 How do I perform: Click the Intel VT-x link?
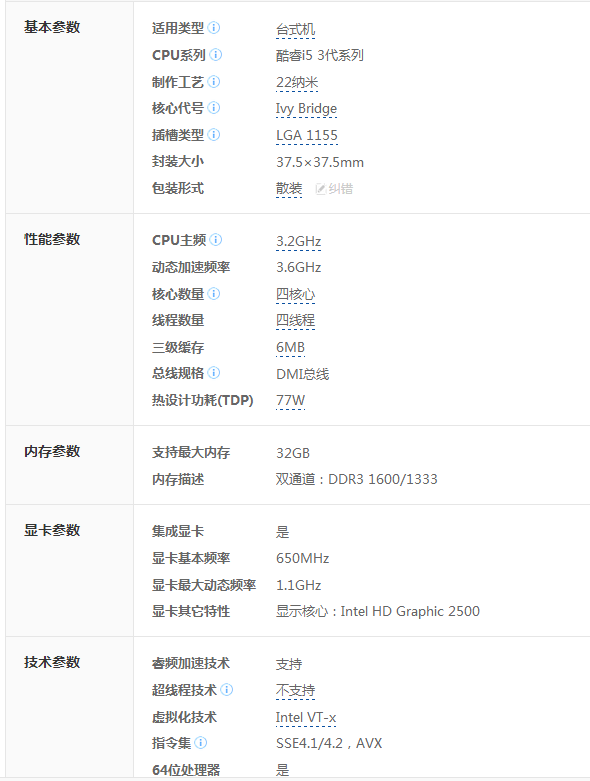306,718
